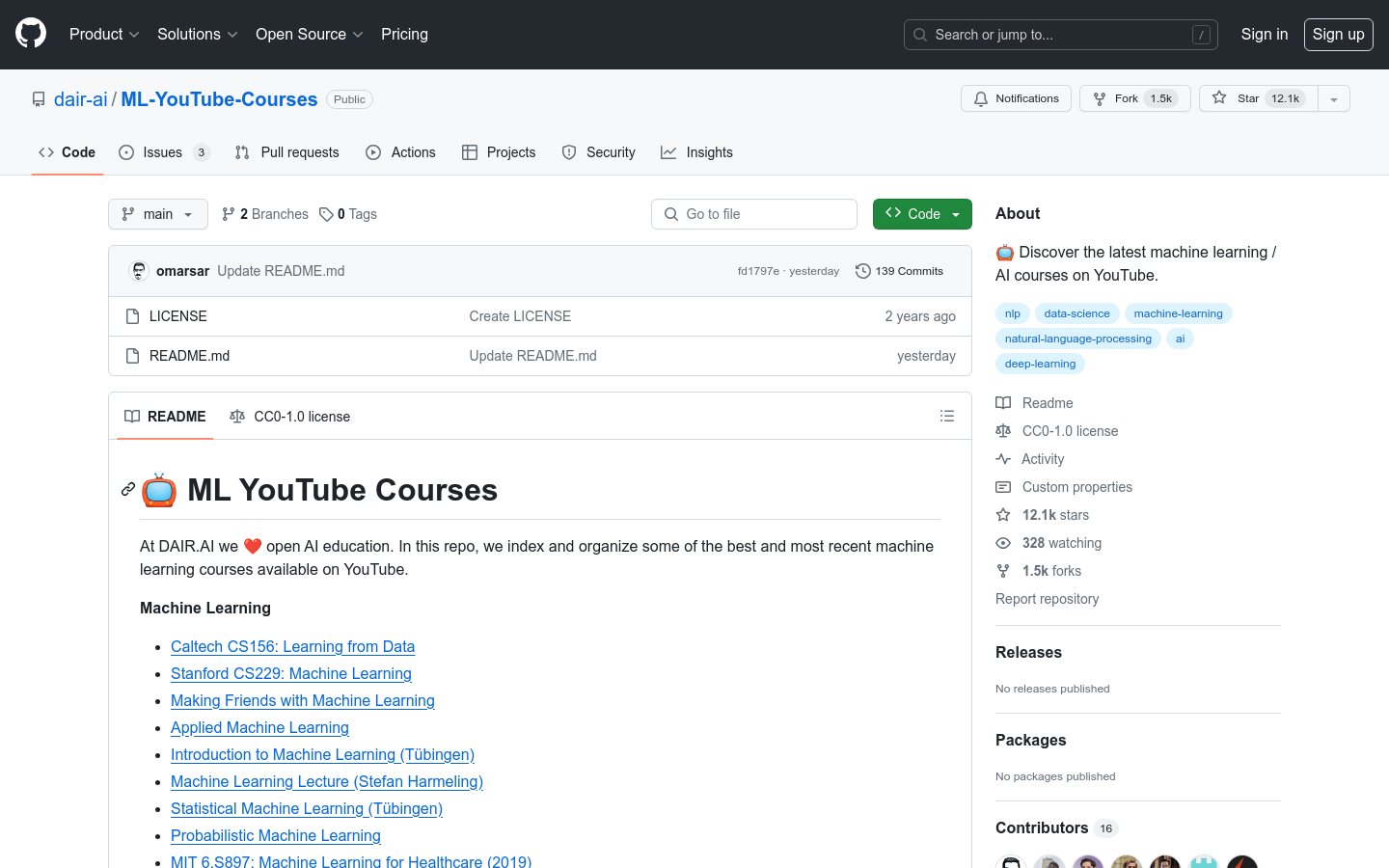Open the Caltech CS156 course link
1389x868 pixels.
pyautogui.click(x=293, y=646)
